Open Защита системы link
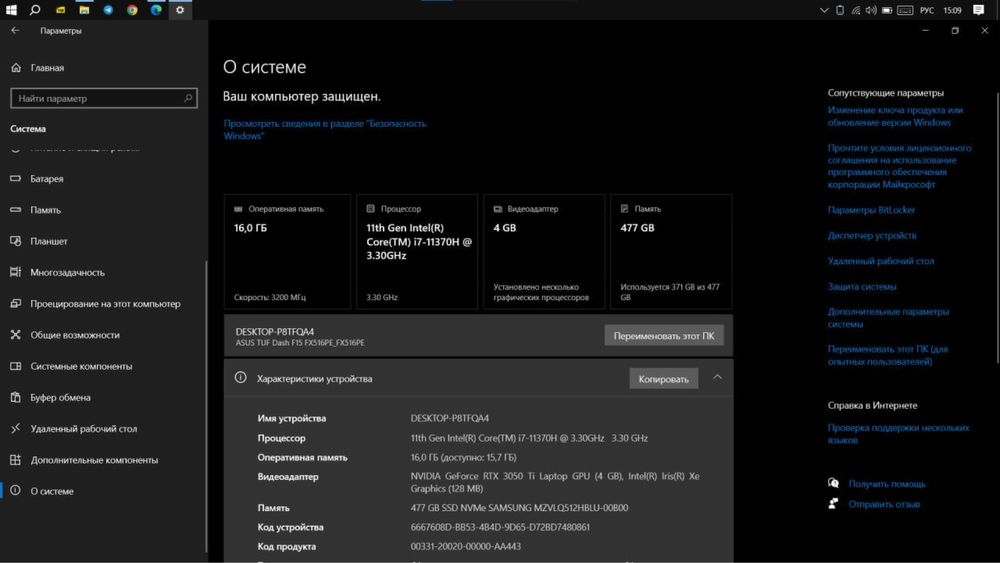This screenshot has width=1000, height=563. pyautogui.click(x=862, y=286)
